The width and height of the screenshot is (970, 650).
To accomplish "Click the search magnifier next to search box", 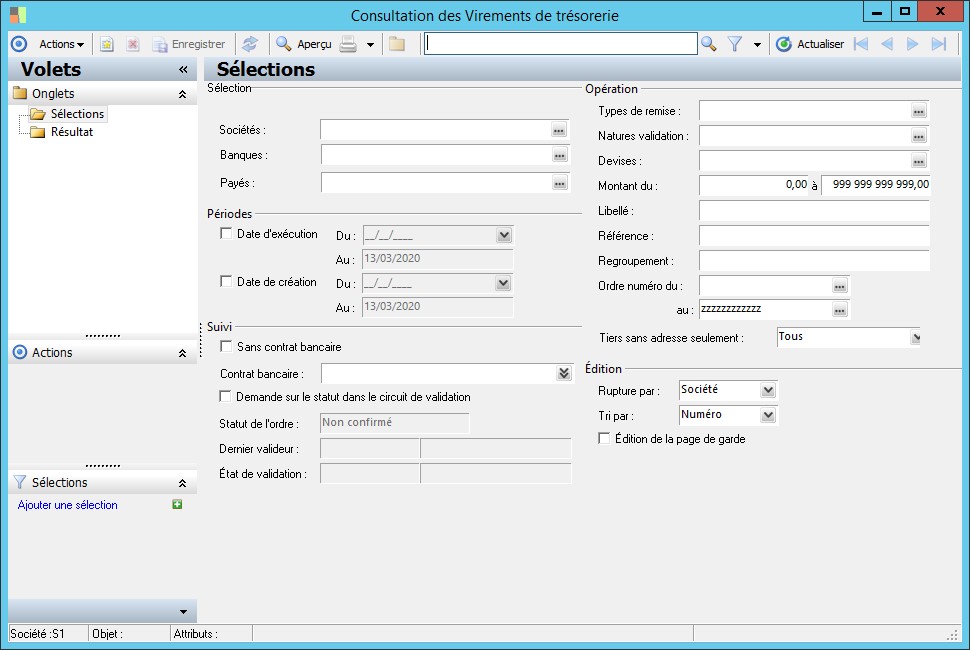I will (709, 44).
